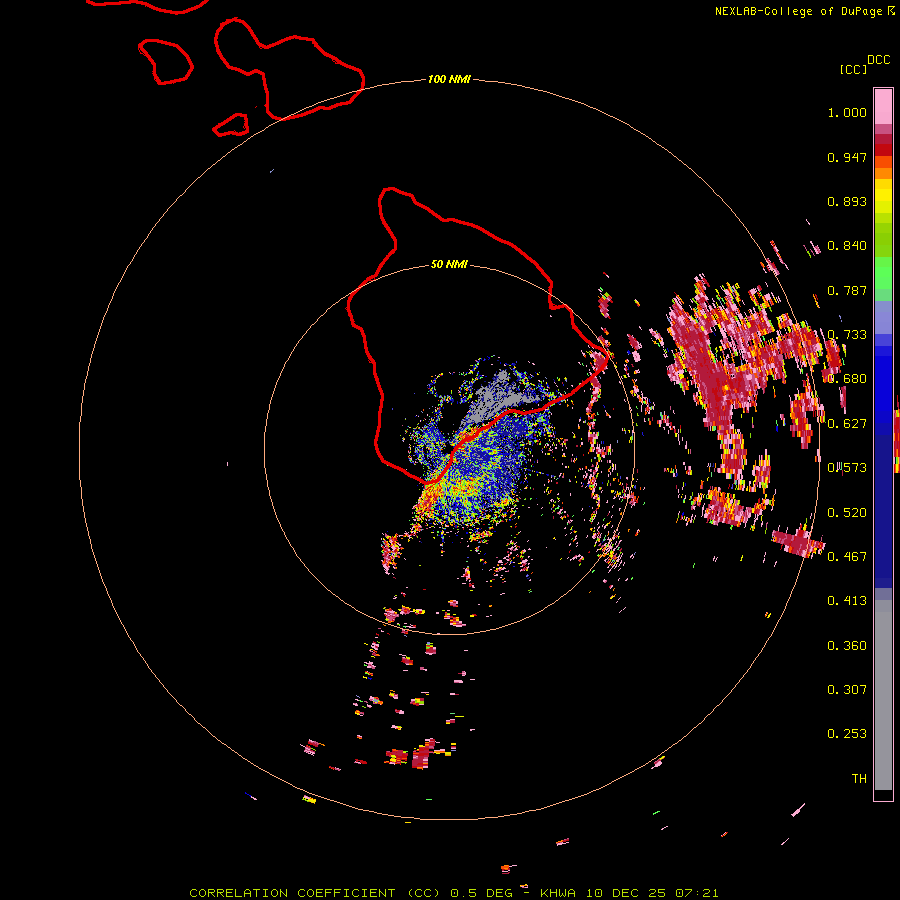
Task: Click the 0.520 legend value
Action: [847, 513]
